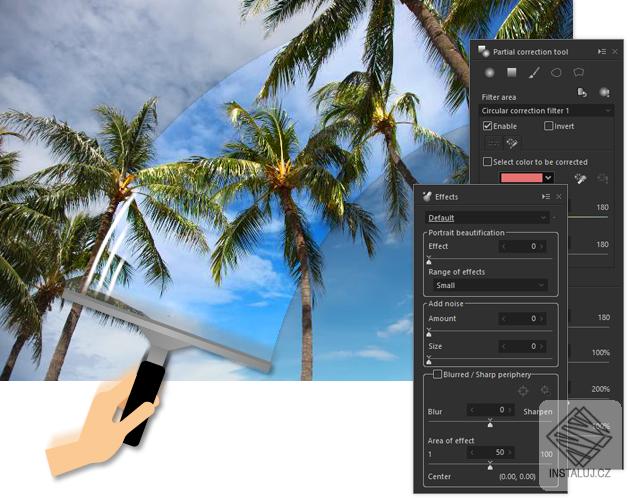Decrease the Blur value
630x500 pixels.
[472, 410]
